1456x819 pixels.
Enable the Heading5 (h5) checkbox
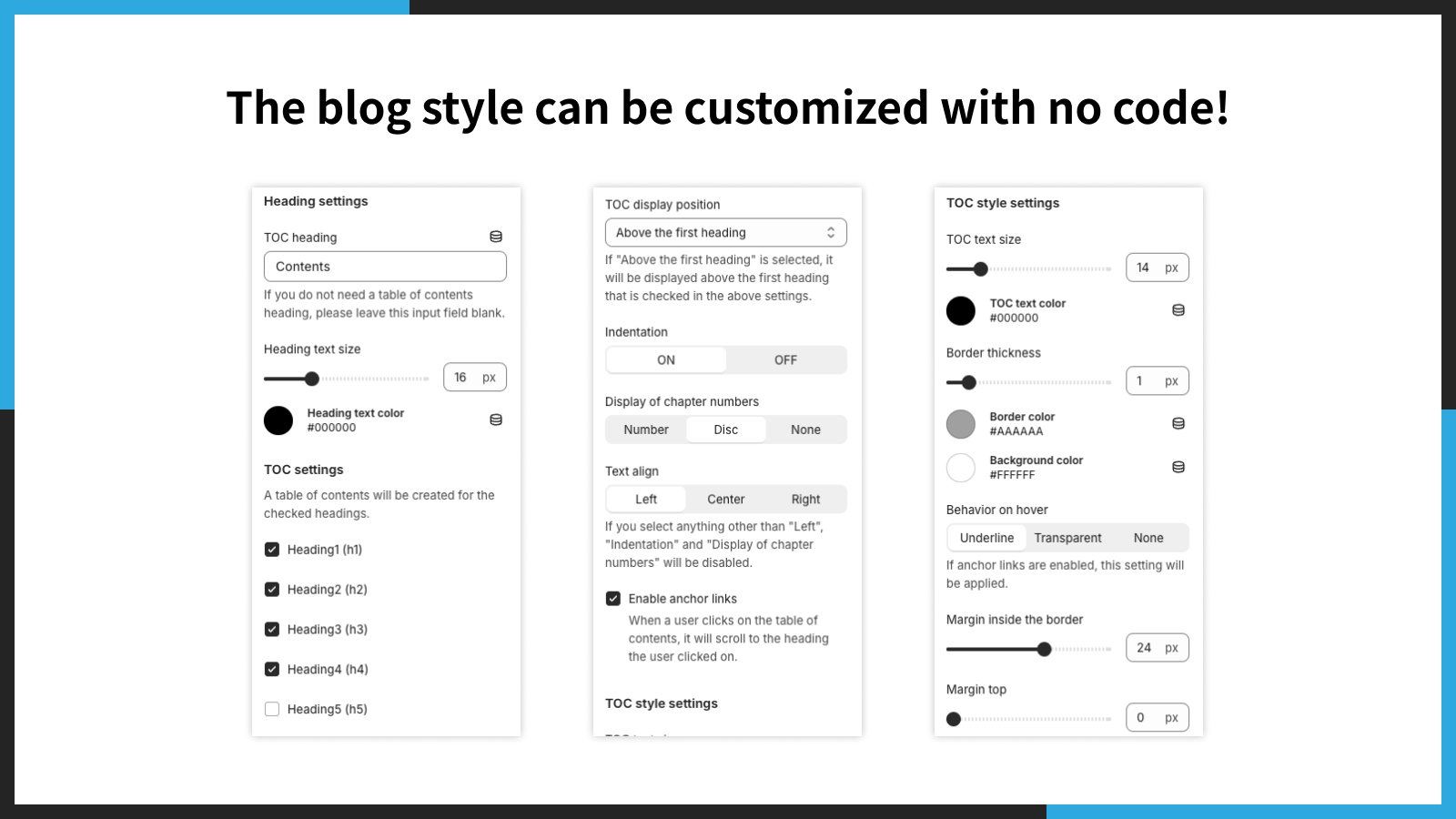pos(272,709)
